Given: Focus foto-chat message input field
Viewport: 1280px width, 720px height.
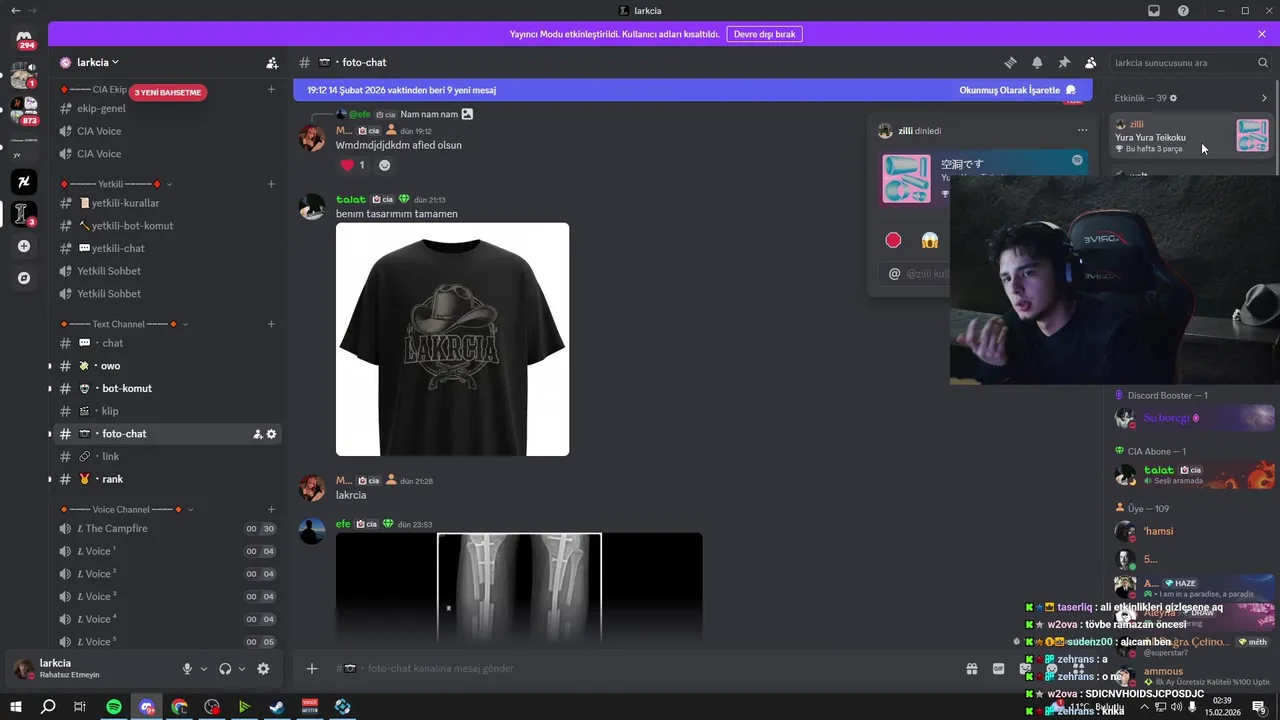Looking at the screenshot, I should 640,668.
